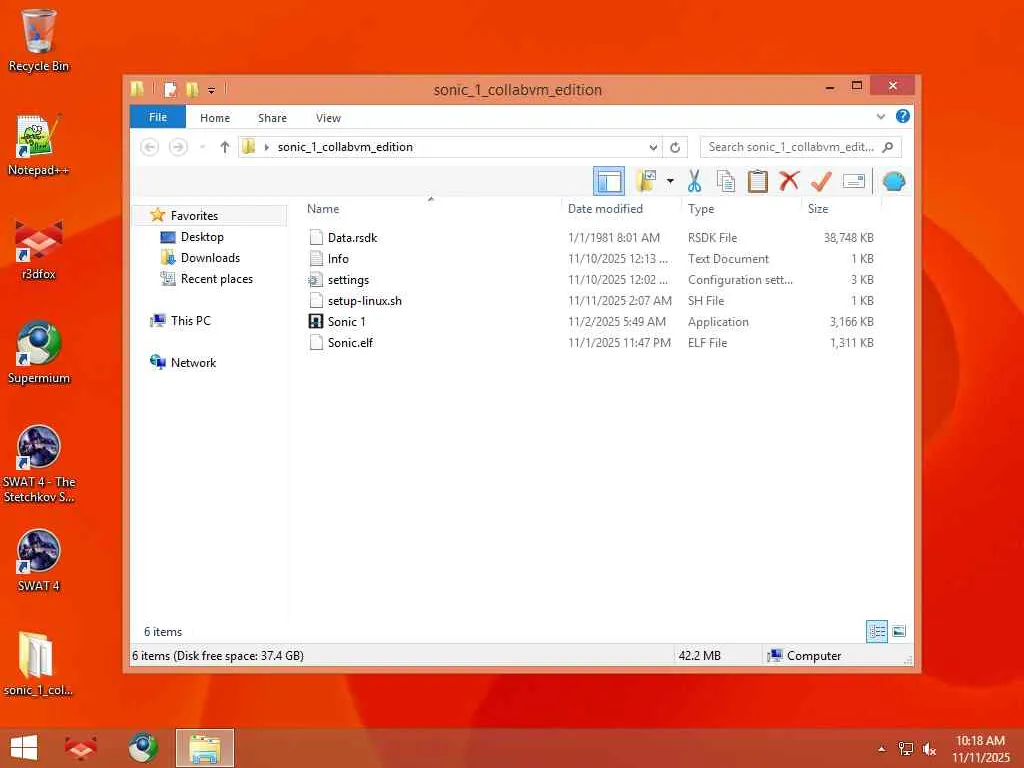Viewport: 1024px width, 768px height.
Task: Click the red X Delete icon
Action: tap(789, 180)
